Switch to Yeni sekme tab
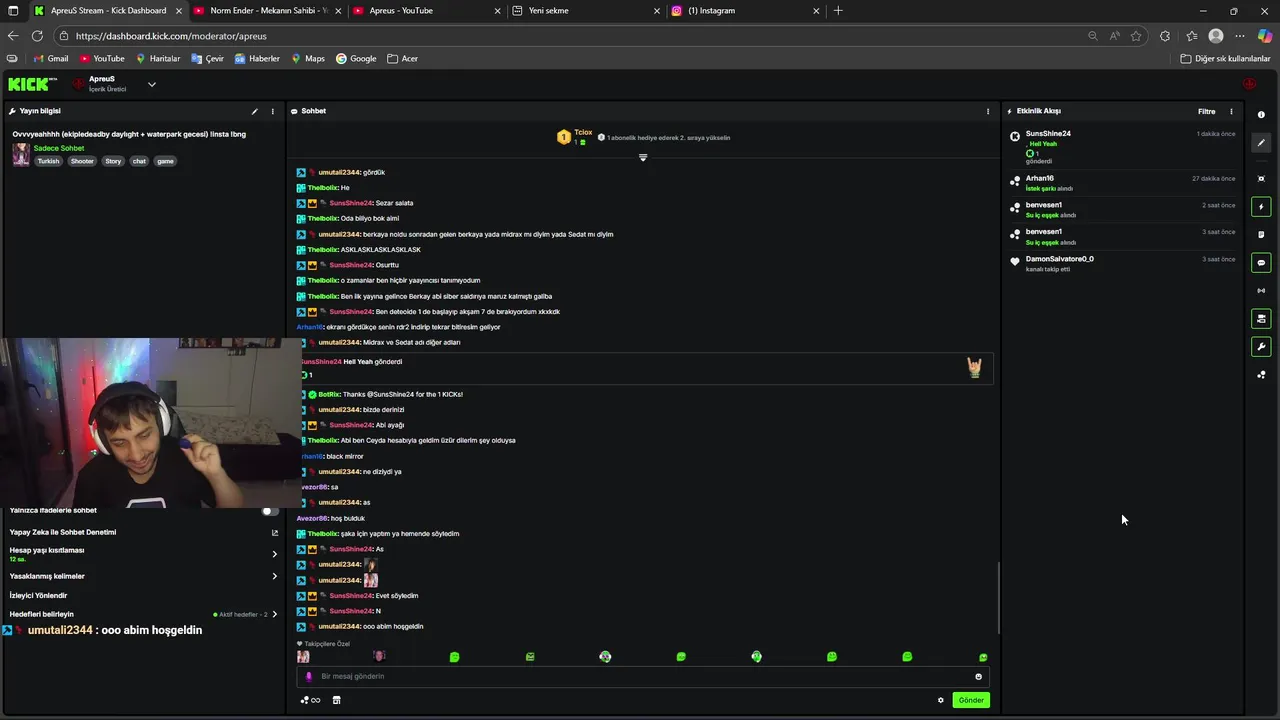 pos(585,11)
